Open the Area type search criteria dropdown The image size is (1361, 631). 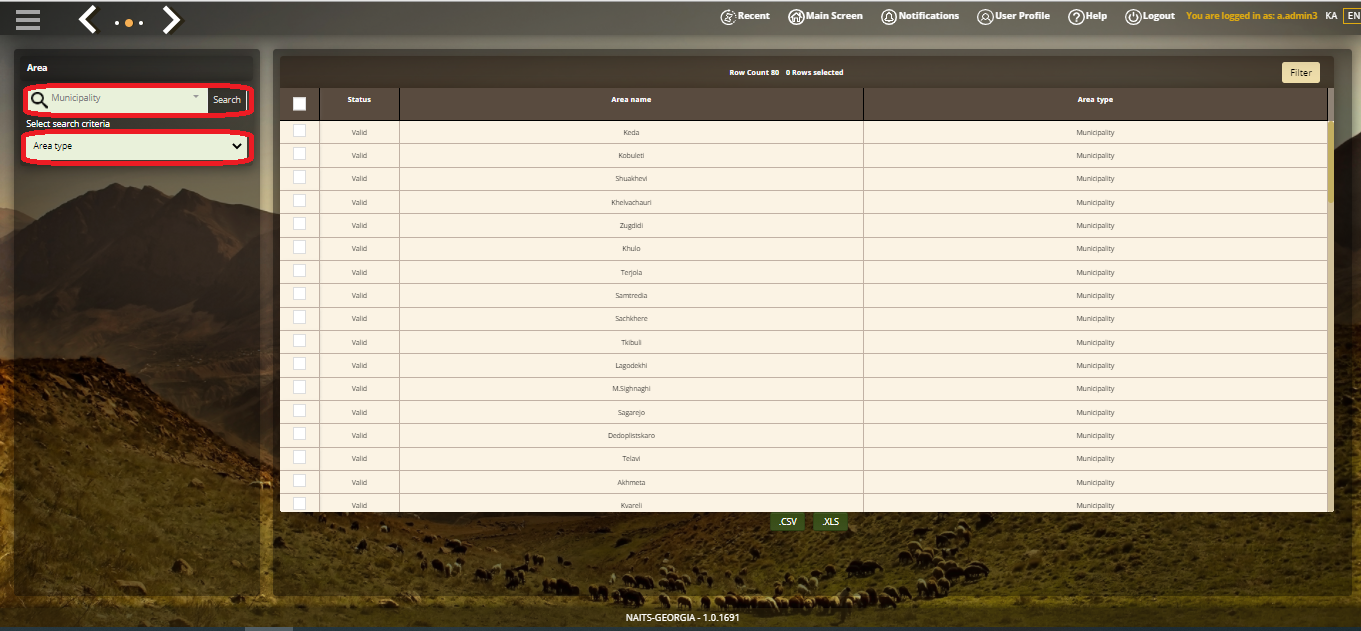pos(138,146)
